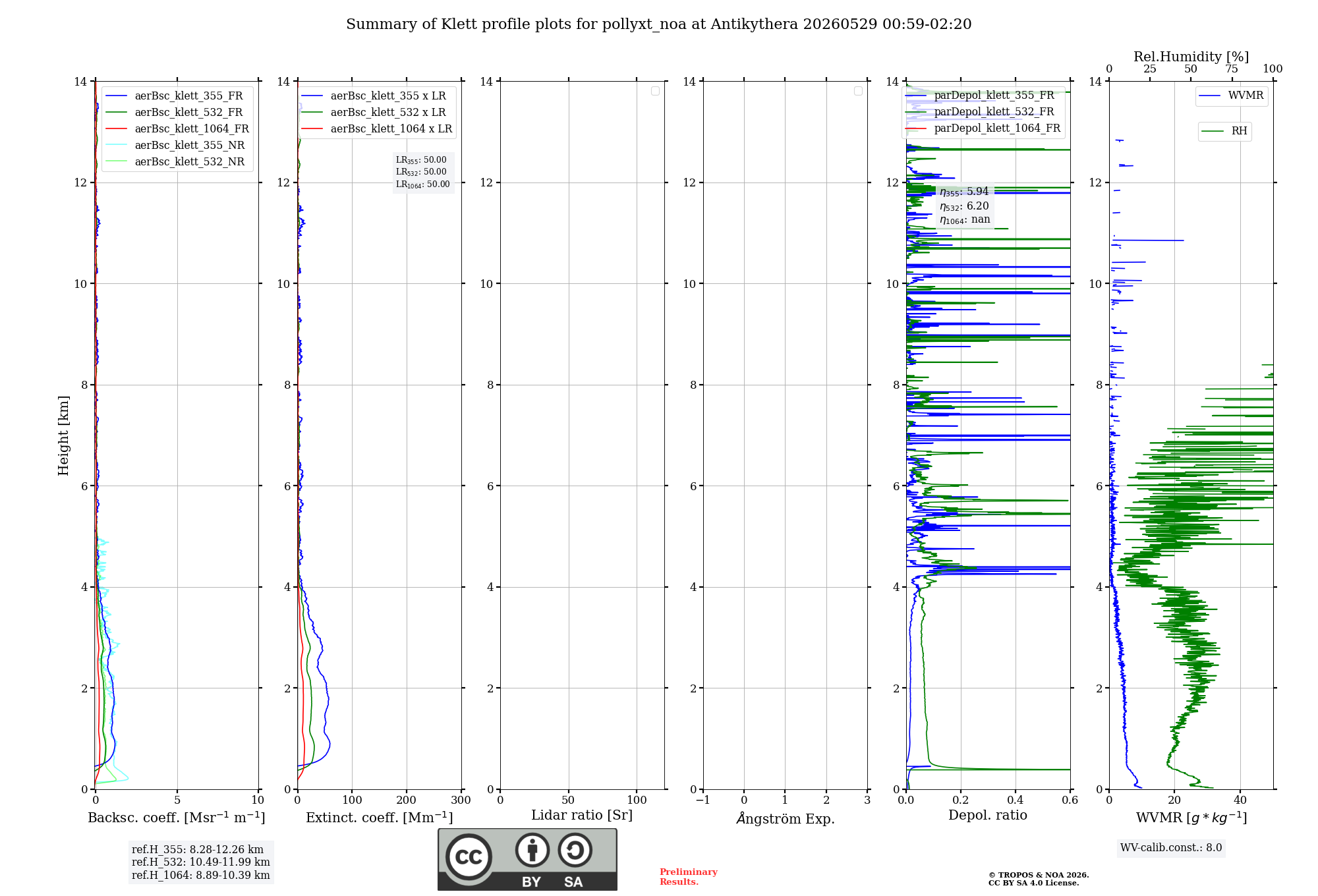Screen dimensions: 1318x896
Task: Select legend entry aerBsc_klett_532_NR
Action: pyautogui.click(x=190, y=161)
